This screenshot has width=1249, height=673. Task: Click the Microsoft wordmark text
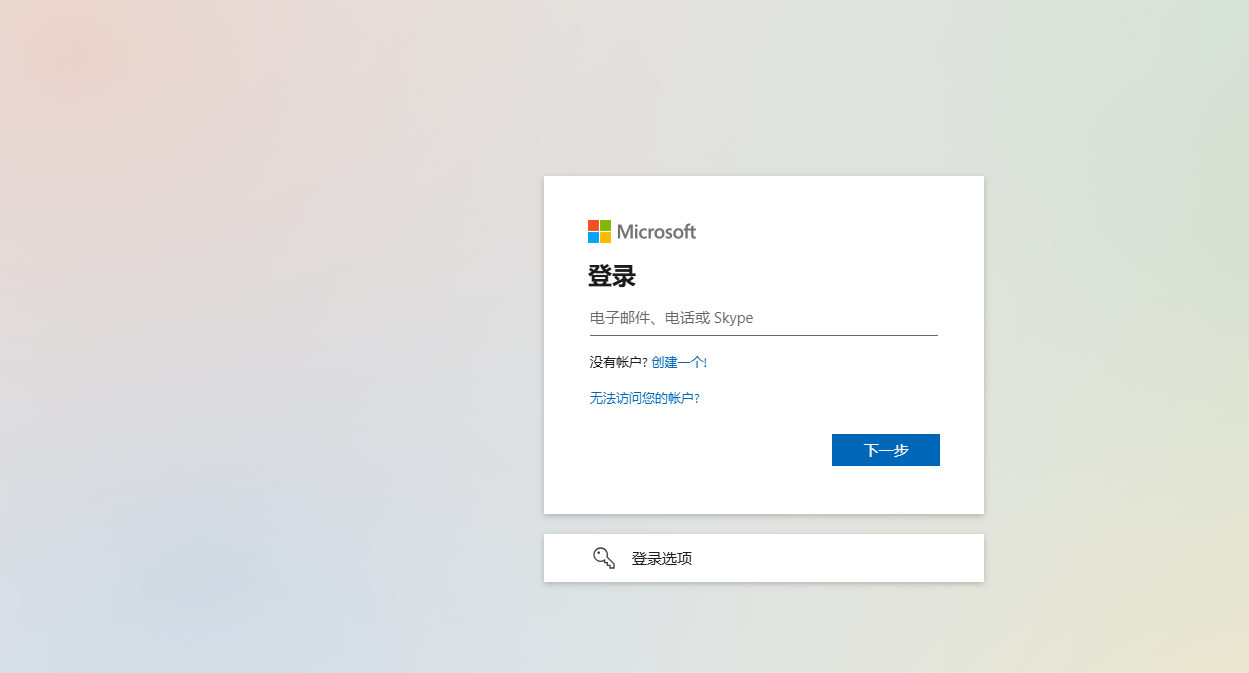tap(656, 232)
